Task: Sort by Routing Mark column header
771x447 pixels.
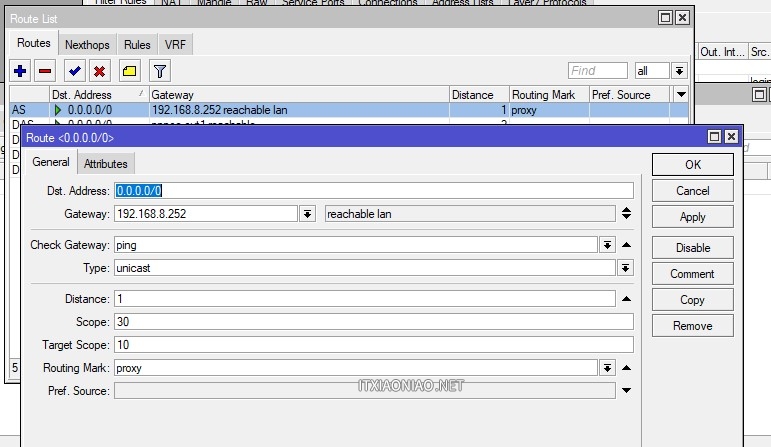Action: coord(549,94)
